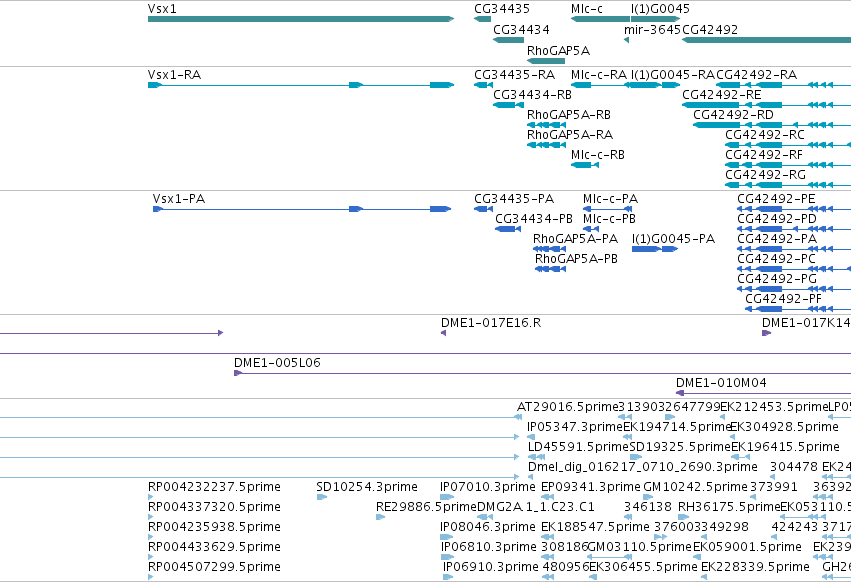Click the Vsx1-RA transcript label
Image resolution: width=851 pixels, height=582 pixels.
[x=174, y=74]
